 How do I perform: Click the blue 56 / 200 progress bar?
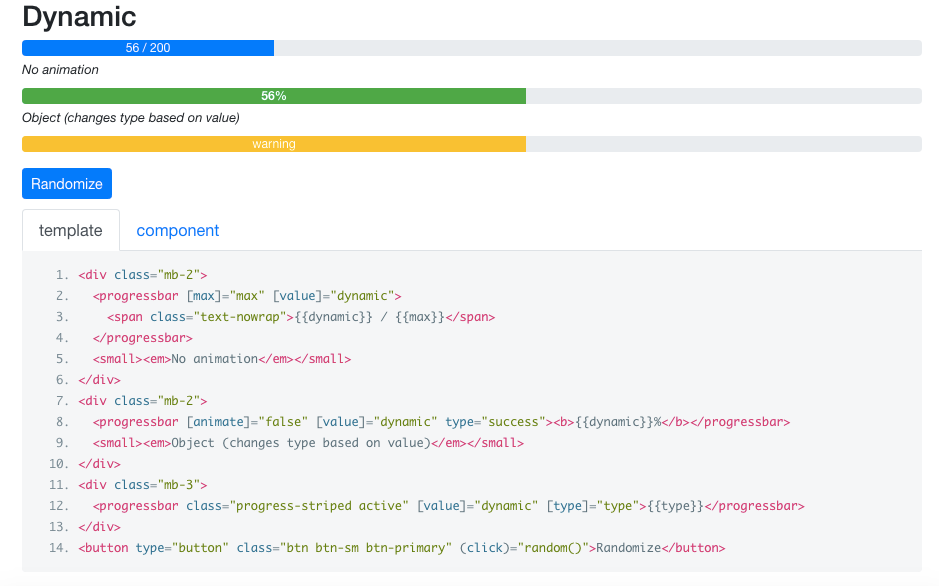point(148,47)
